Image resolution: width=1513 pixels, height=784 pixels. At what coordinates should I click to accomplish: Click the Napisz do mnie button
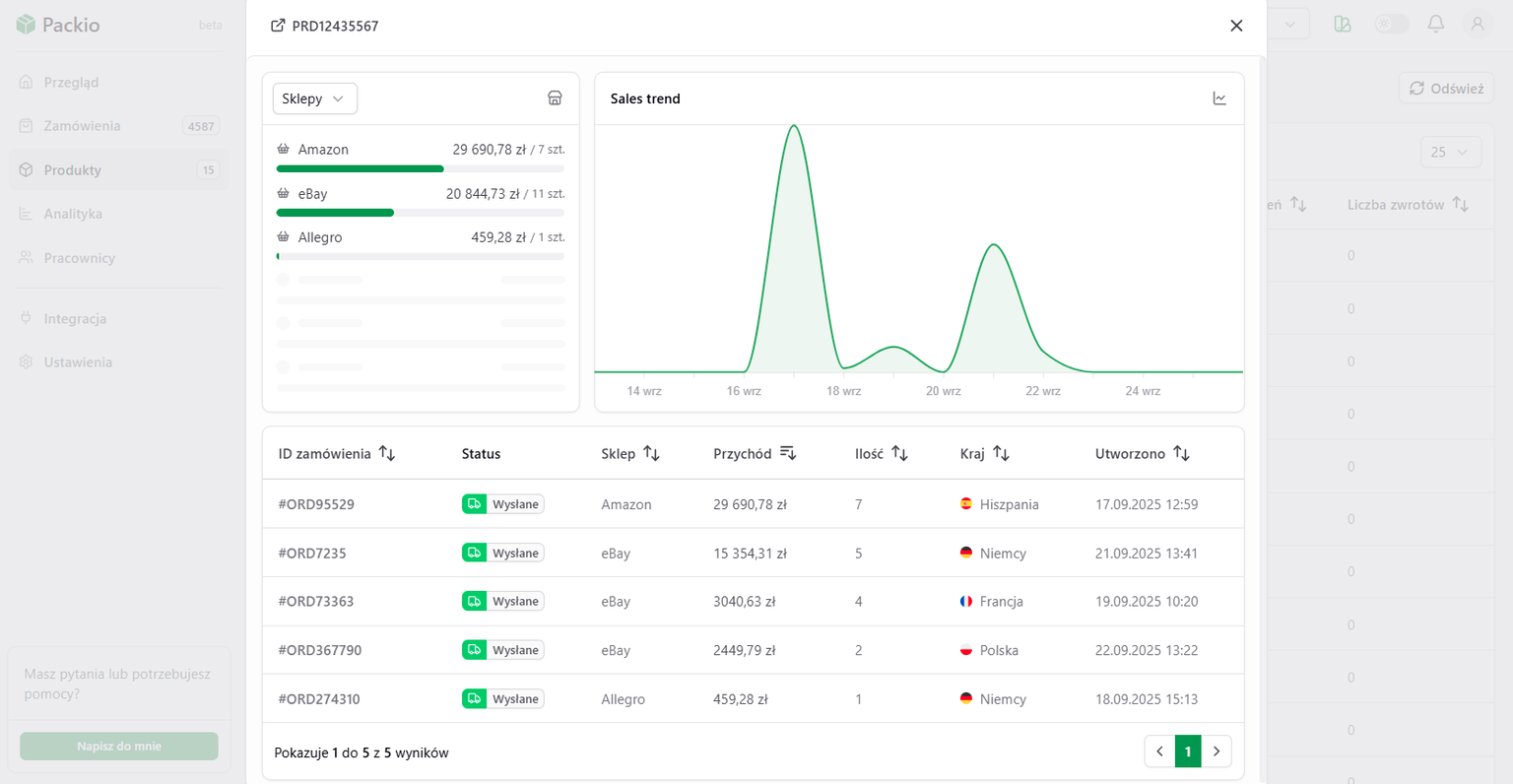(x=119, y=746)
